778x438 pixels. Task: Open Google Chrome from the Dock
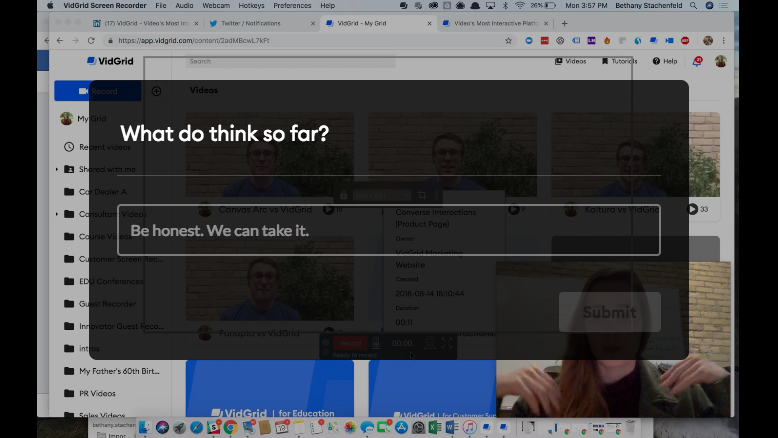coord(230,427)
